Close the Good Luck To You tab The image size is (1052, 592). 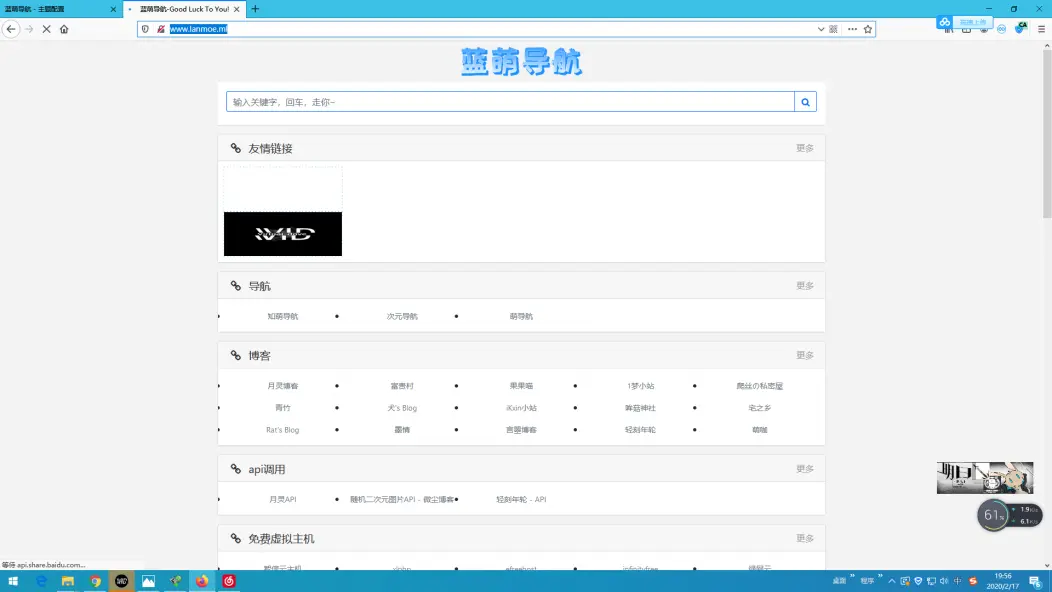click(x=237, y=9)
